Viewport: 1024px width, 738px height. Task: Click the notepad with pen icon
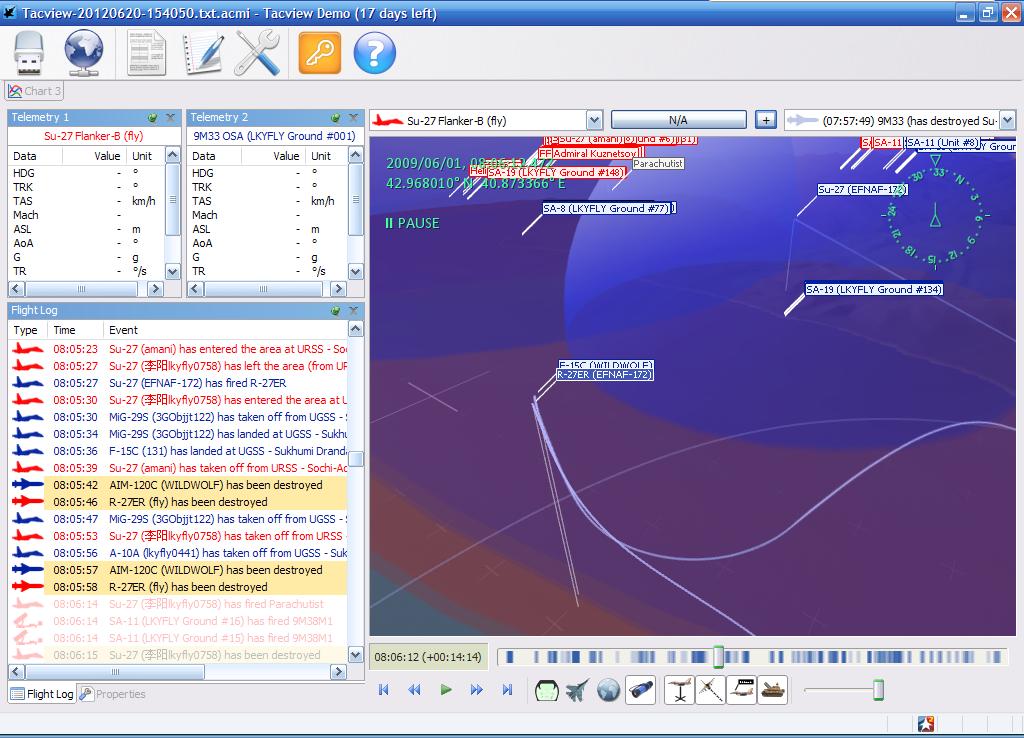[x=203, y=53]
